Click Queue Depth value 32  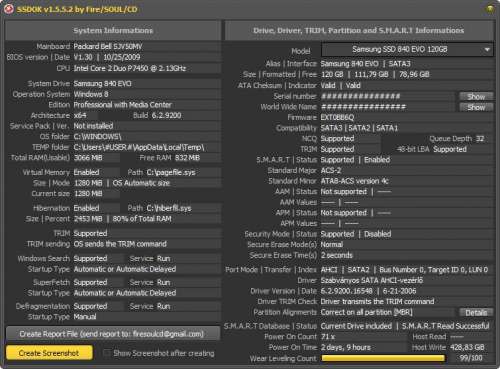coord(480,139)
